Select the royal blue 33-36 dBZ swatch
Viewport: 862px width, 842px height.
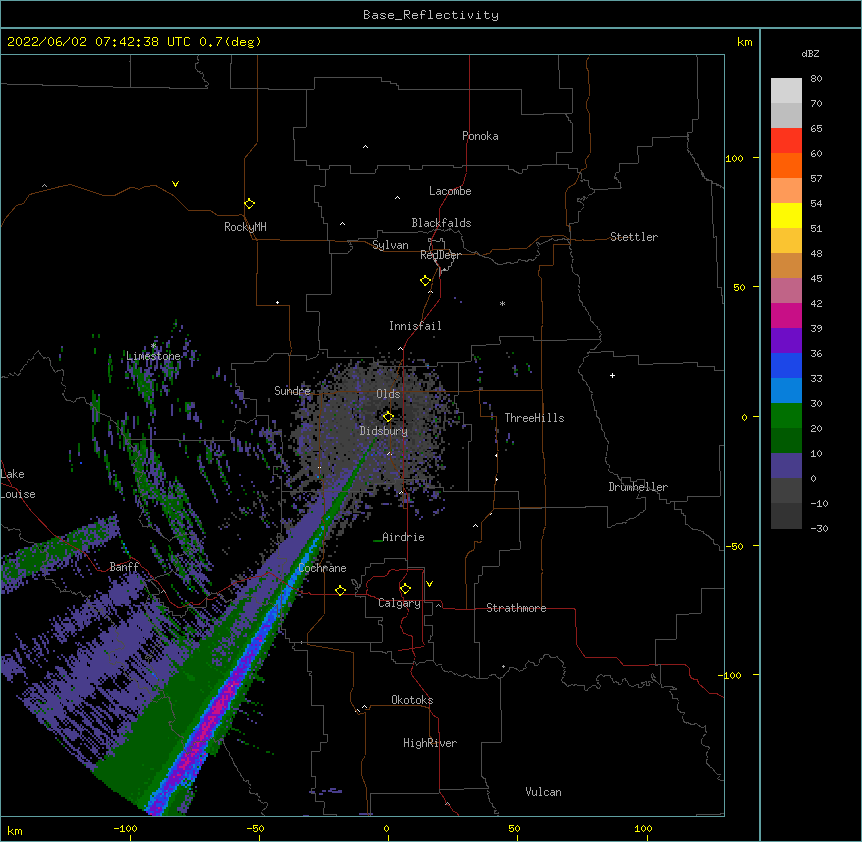(786, 365)
